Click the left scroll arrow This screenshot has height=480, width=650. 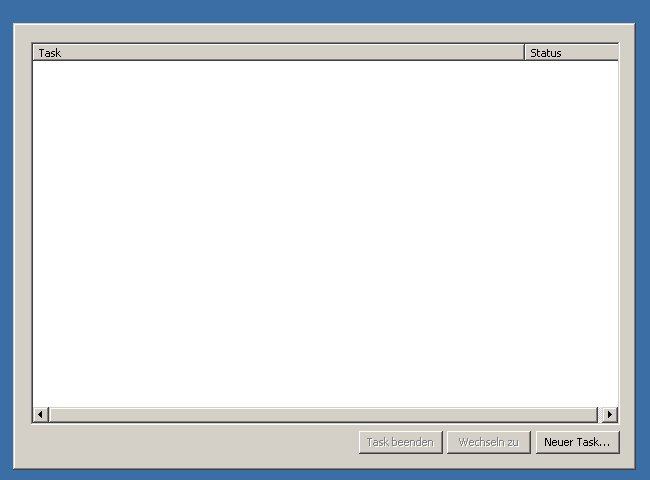tap(40, 414)
